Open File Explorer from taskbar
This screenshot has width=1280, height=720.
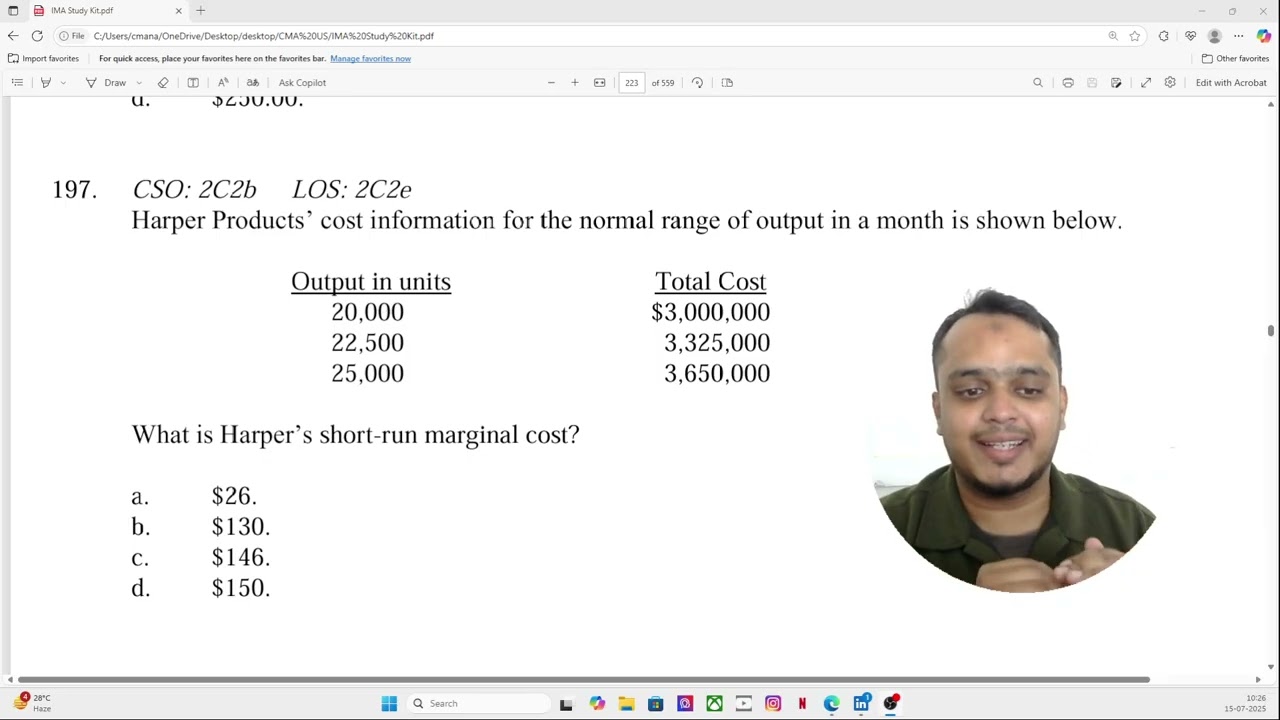[x=626, y=704]
